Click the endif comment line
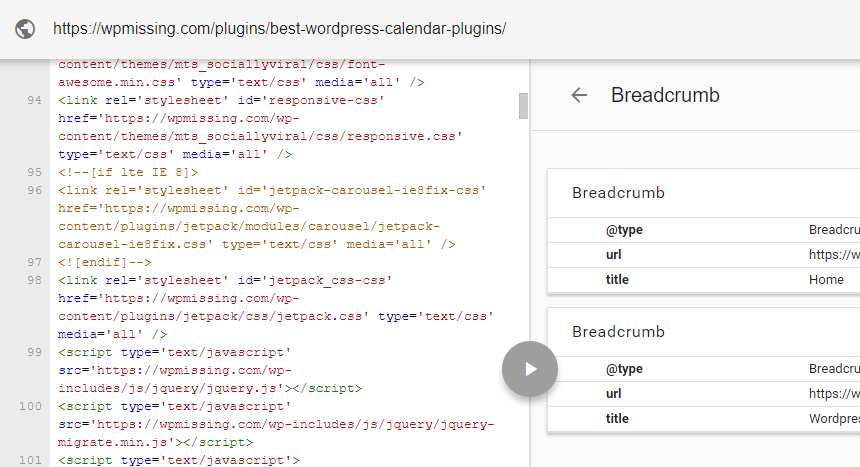 (105, 262)
